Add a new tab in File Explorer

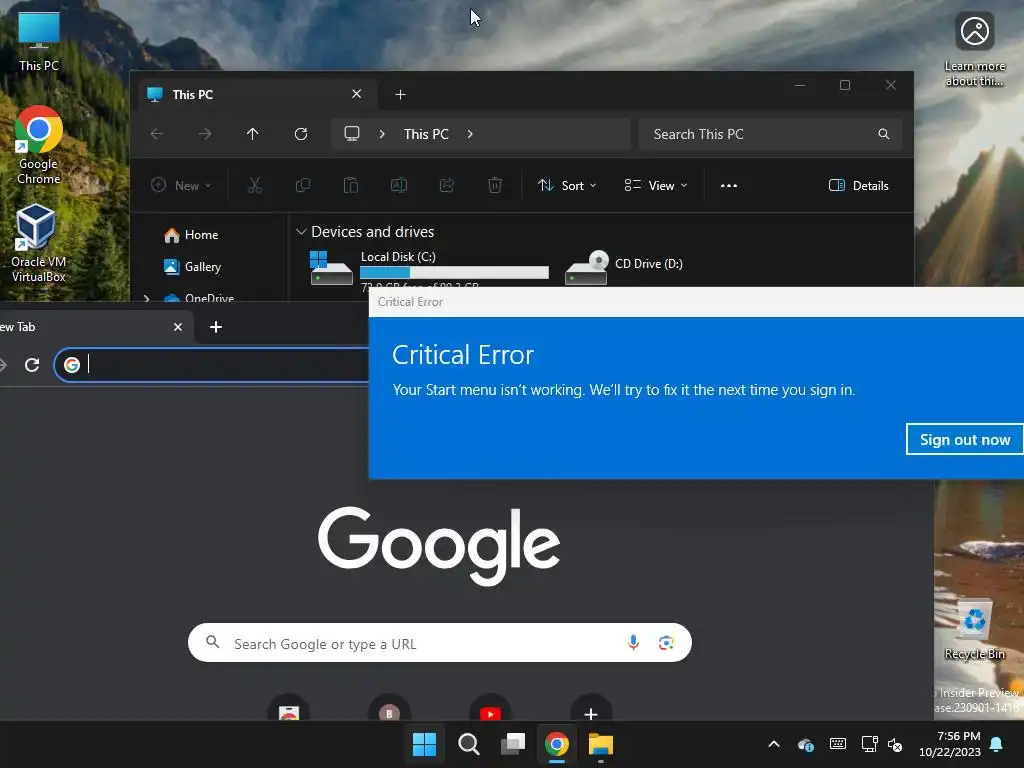[x=400, y=95]
